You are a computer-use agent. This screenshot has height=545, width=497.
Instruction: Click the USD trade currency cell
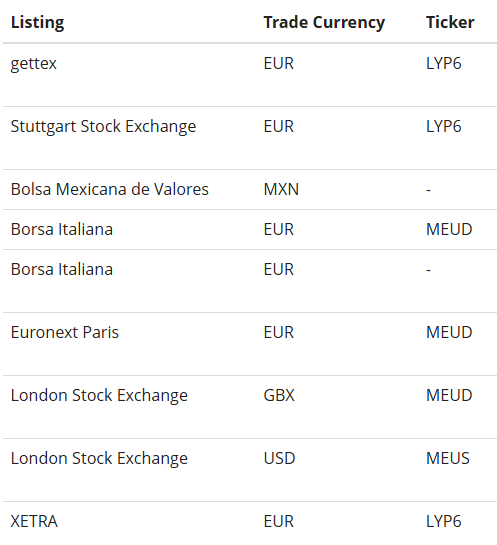(279, 458)
